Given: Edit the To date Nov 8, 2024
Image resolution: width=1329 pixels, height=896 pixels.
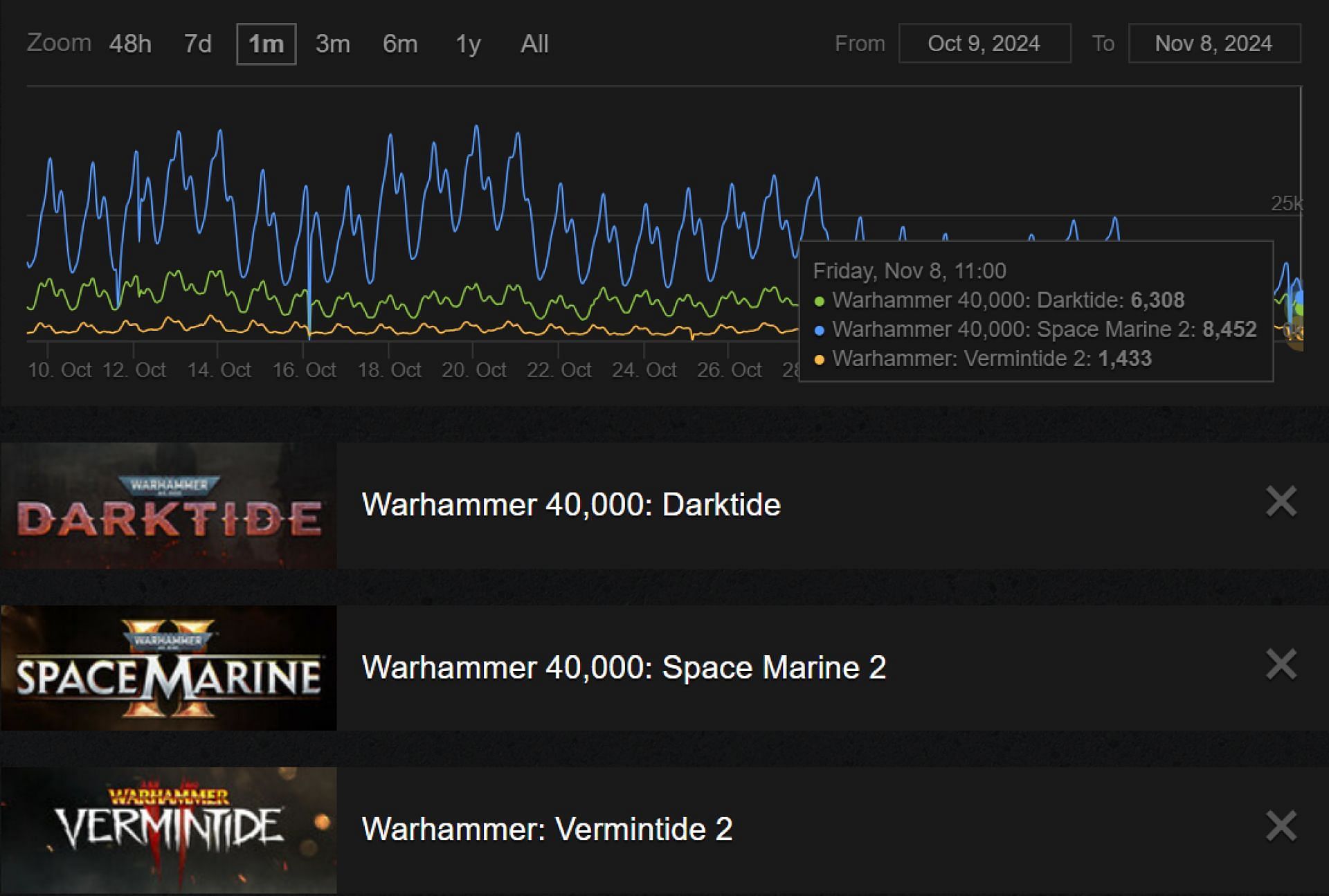Looking at the screenshot, I should click(1214, 43).
